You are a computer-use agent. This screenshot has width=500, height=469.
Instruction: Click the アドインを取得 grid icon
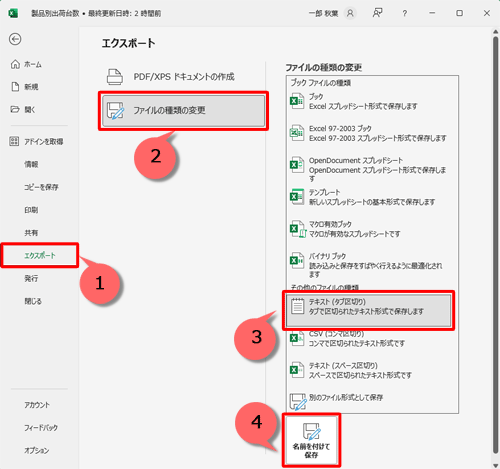pyautogui.click(x=14, y=141)
